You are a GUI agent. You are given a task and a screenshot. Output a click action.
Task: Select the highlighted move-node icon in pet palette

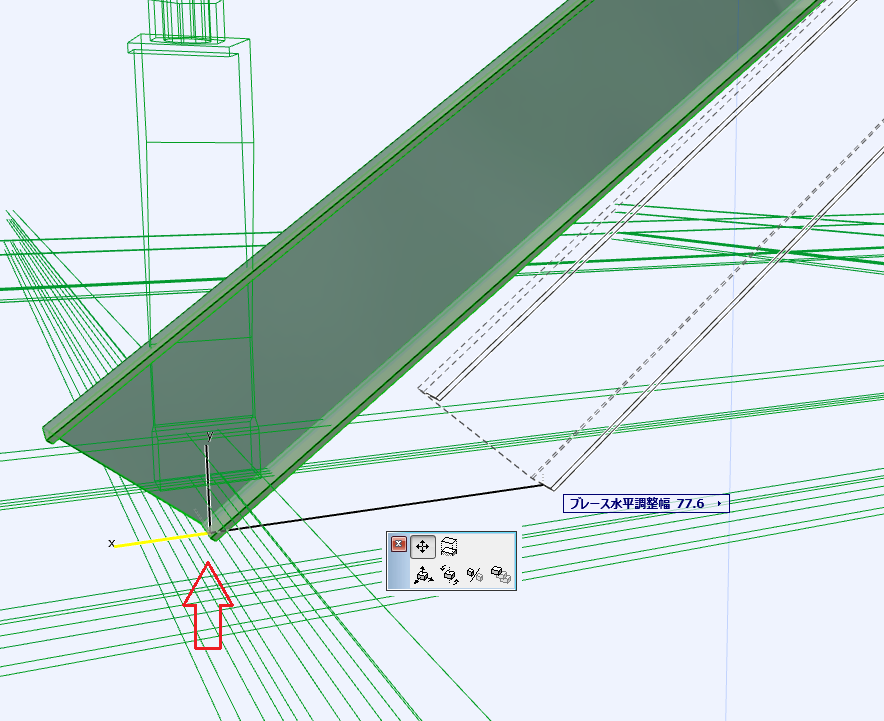pyautogui.click(x=423, y=546)
